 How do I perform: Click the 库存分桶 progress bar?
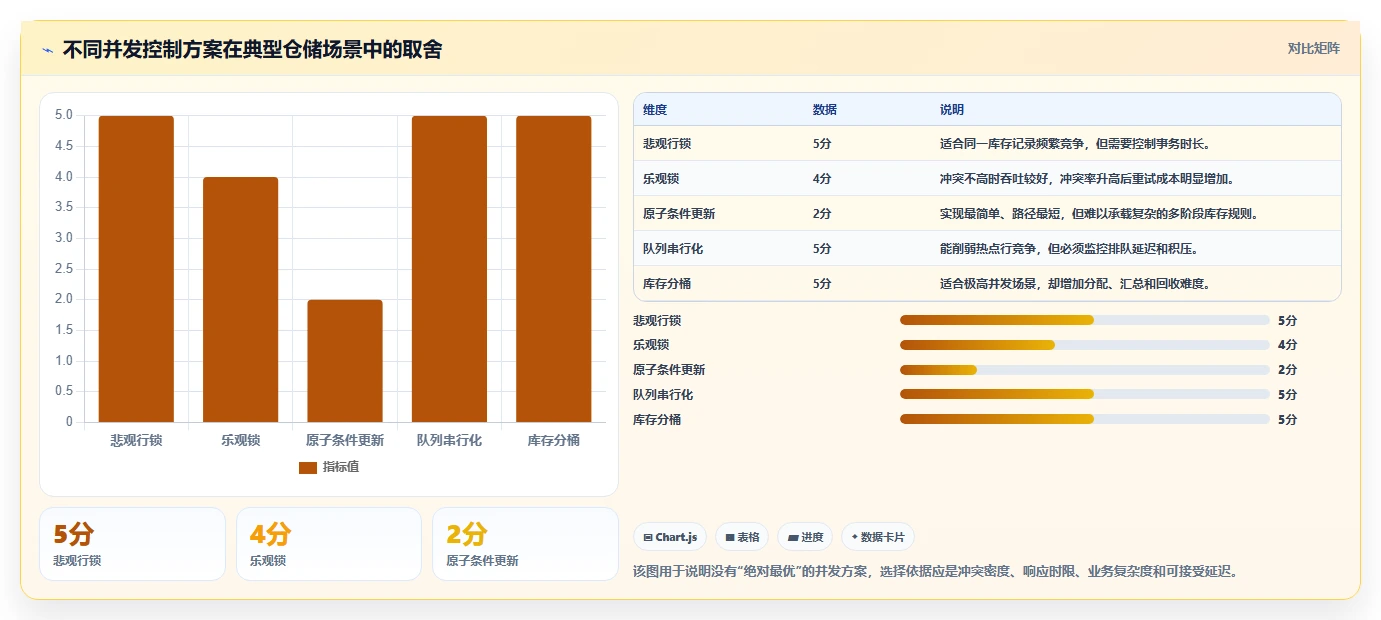point(1085,419)
